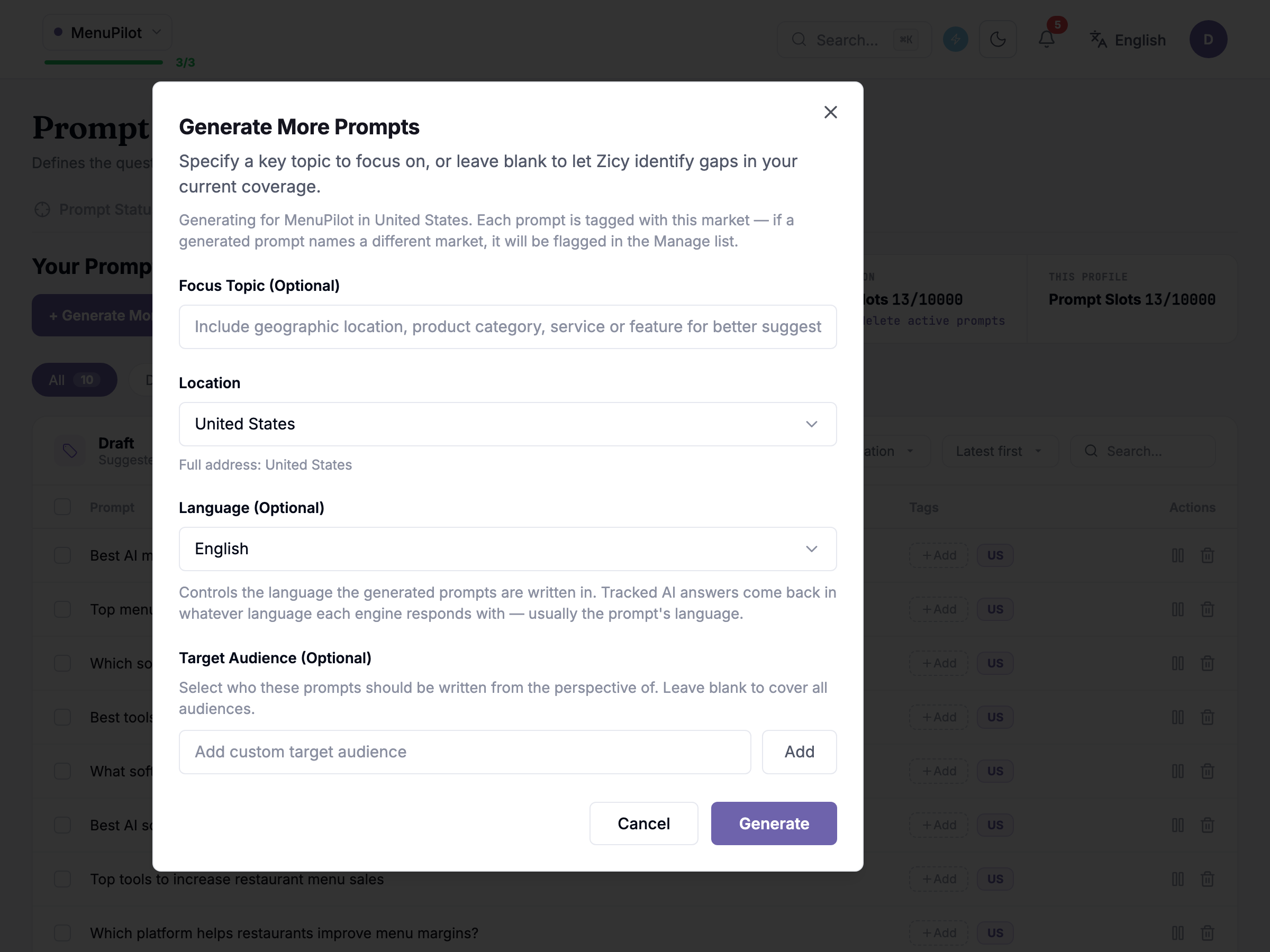Screen dimensions: 1270x952
Task: Pause the What sof... prompt
Action: (1177, 771)
